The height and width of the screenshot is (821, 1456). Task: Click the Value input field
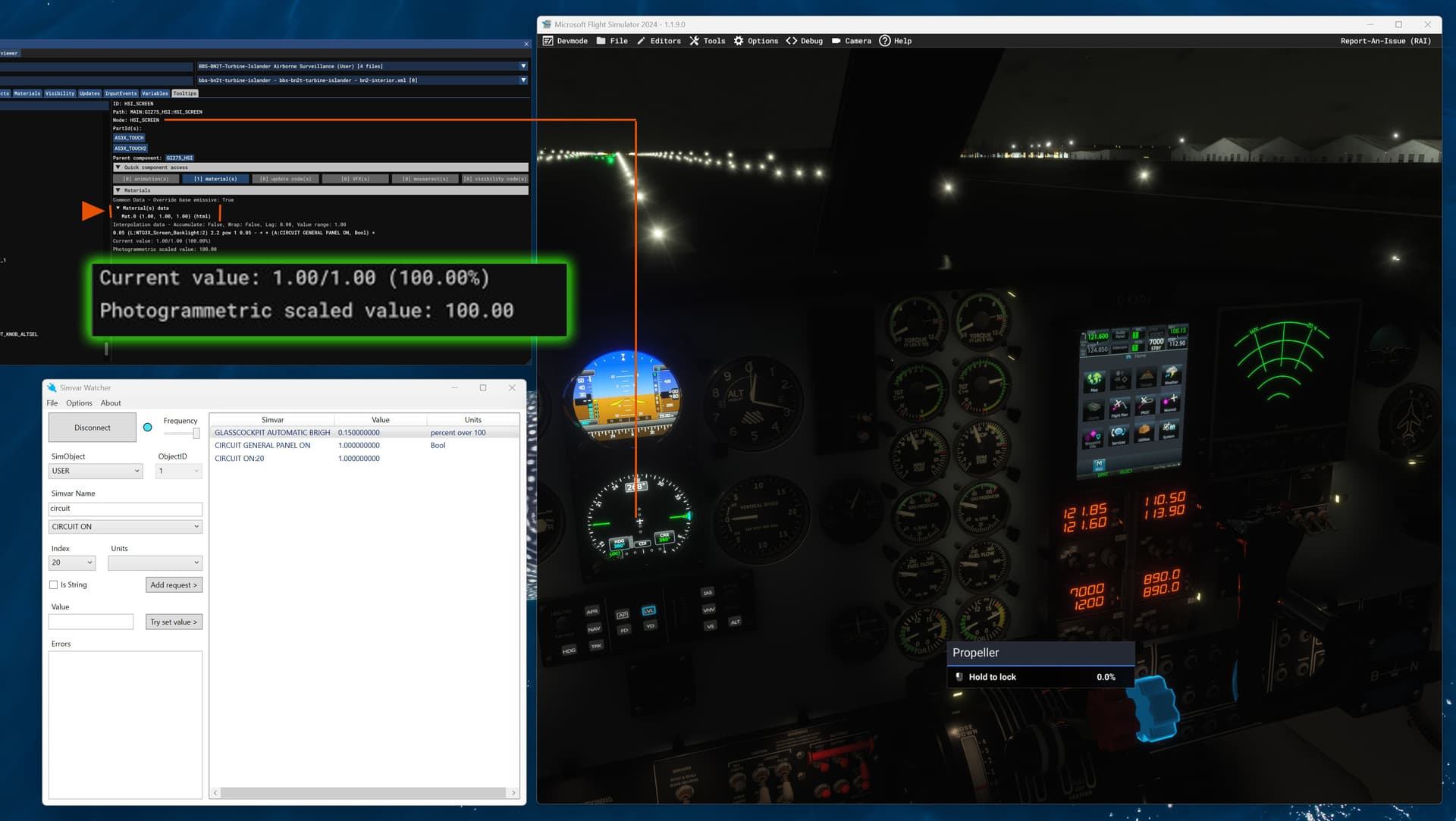[x=91, y=622]
